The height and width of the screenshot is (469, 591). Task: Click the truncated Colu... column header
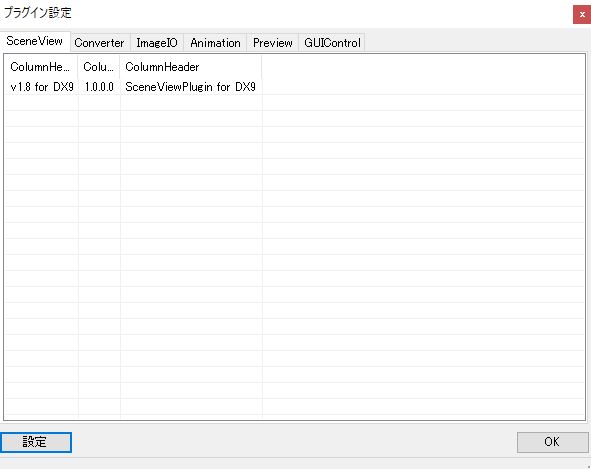click(x=99, y=67)
